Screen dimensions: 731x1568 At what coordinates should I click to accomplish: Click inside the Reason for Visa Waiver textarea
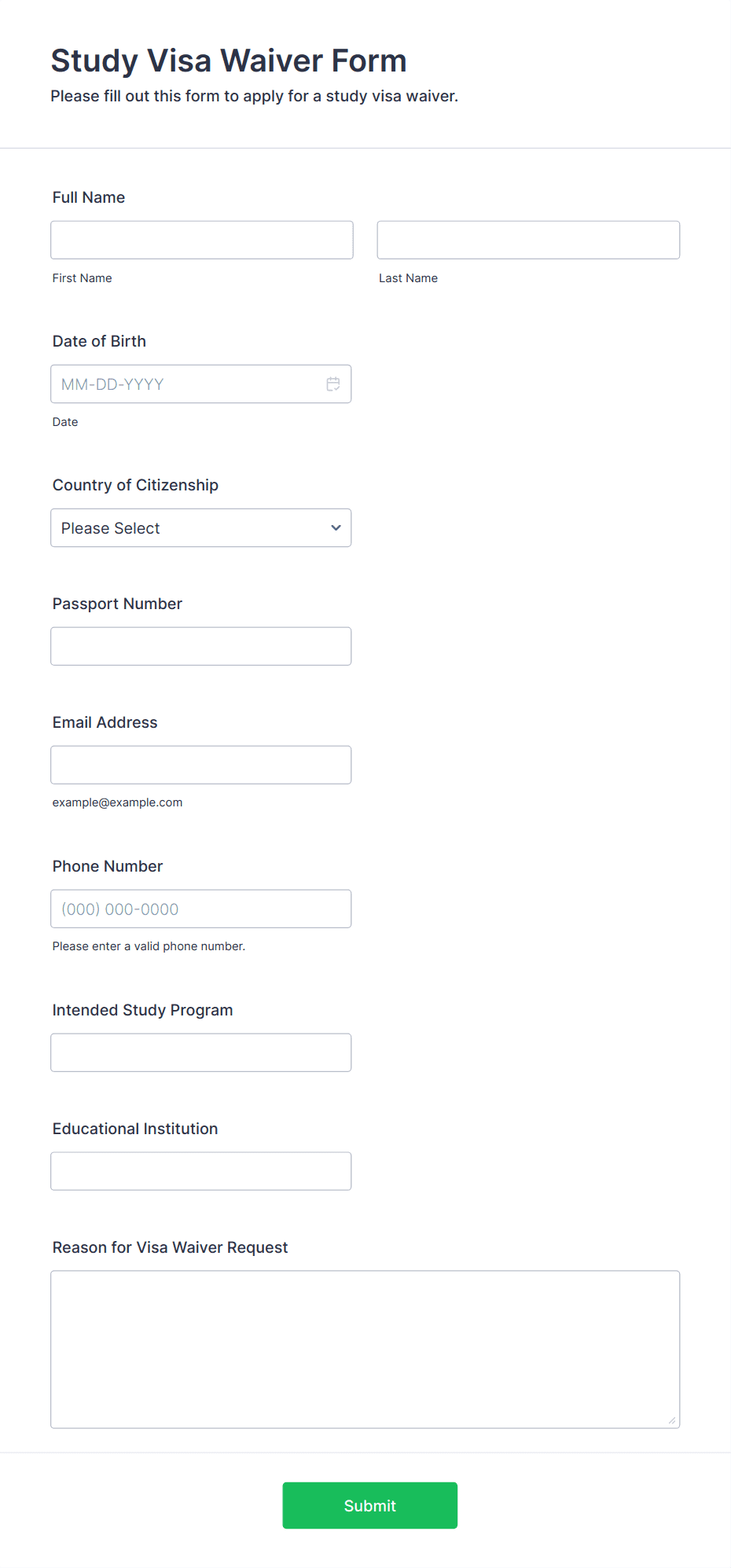(365, 1350)
